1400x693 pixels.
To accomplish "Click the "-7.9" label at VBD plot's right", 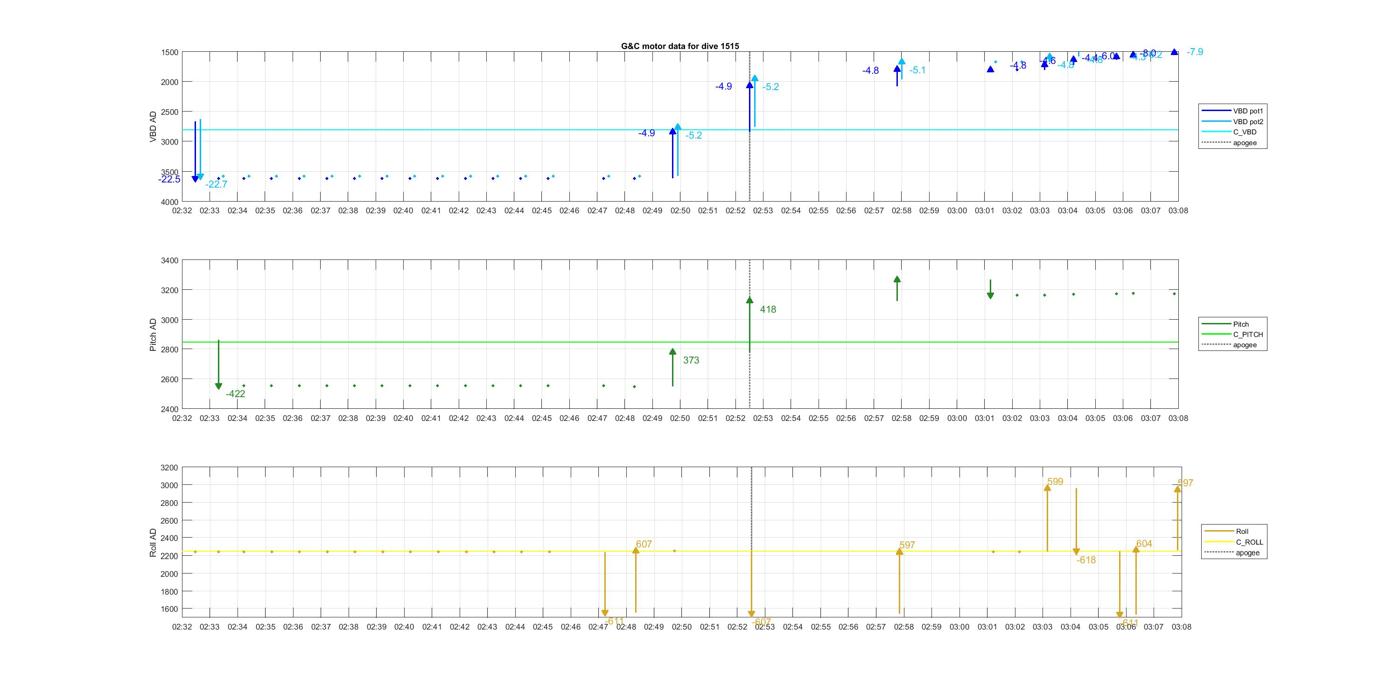I will [1194, 52].
